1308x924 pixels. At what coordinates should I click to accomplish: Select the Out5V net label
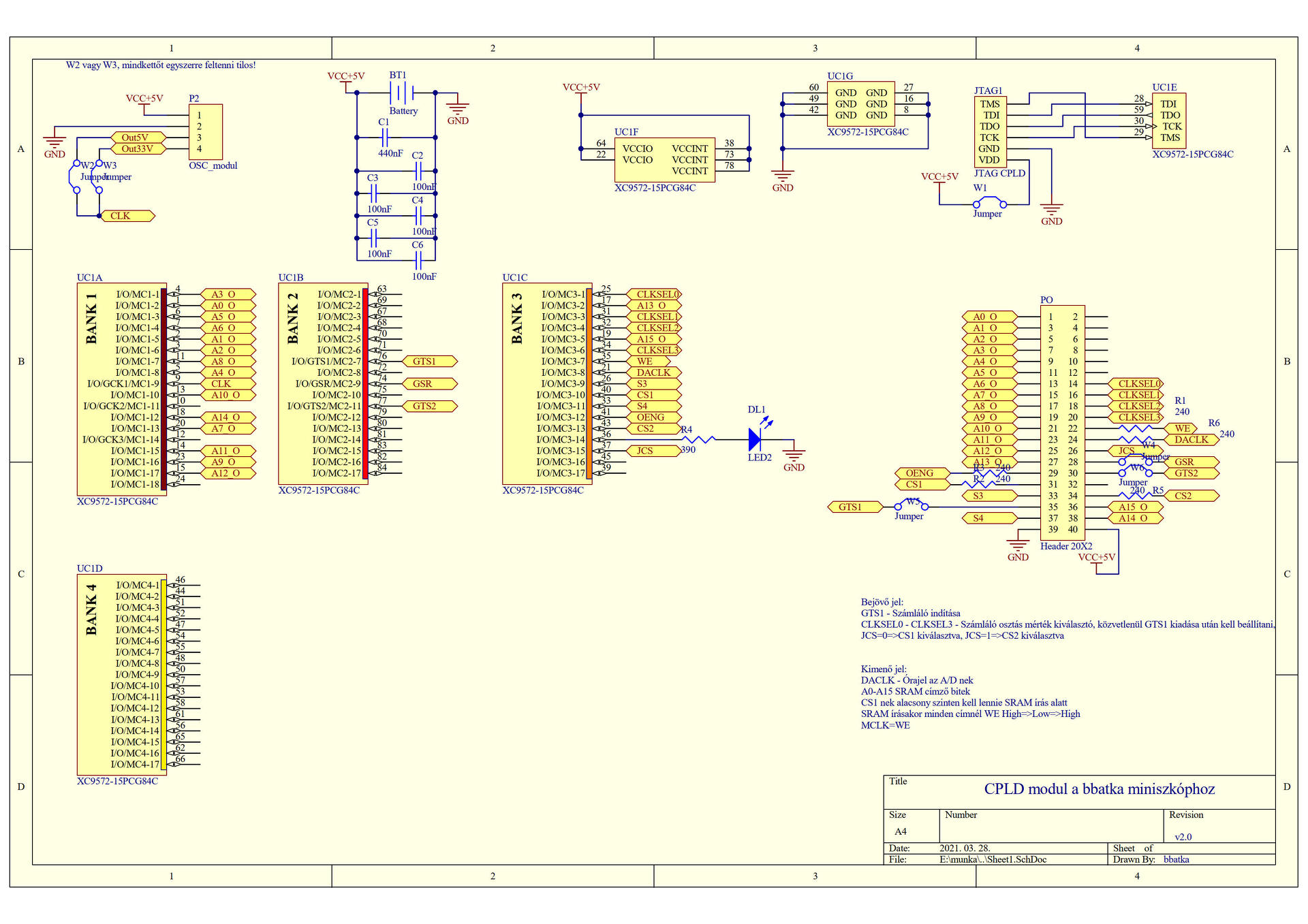[x=137, y=138]
